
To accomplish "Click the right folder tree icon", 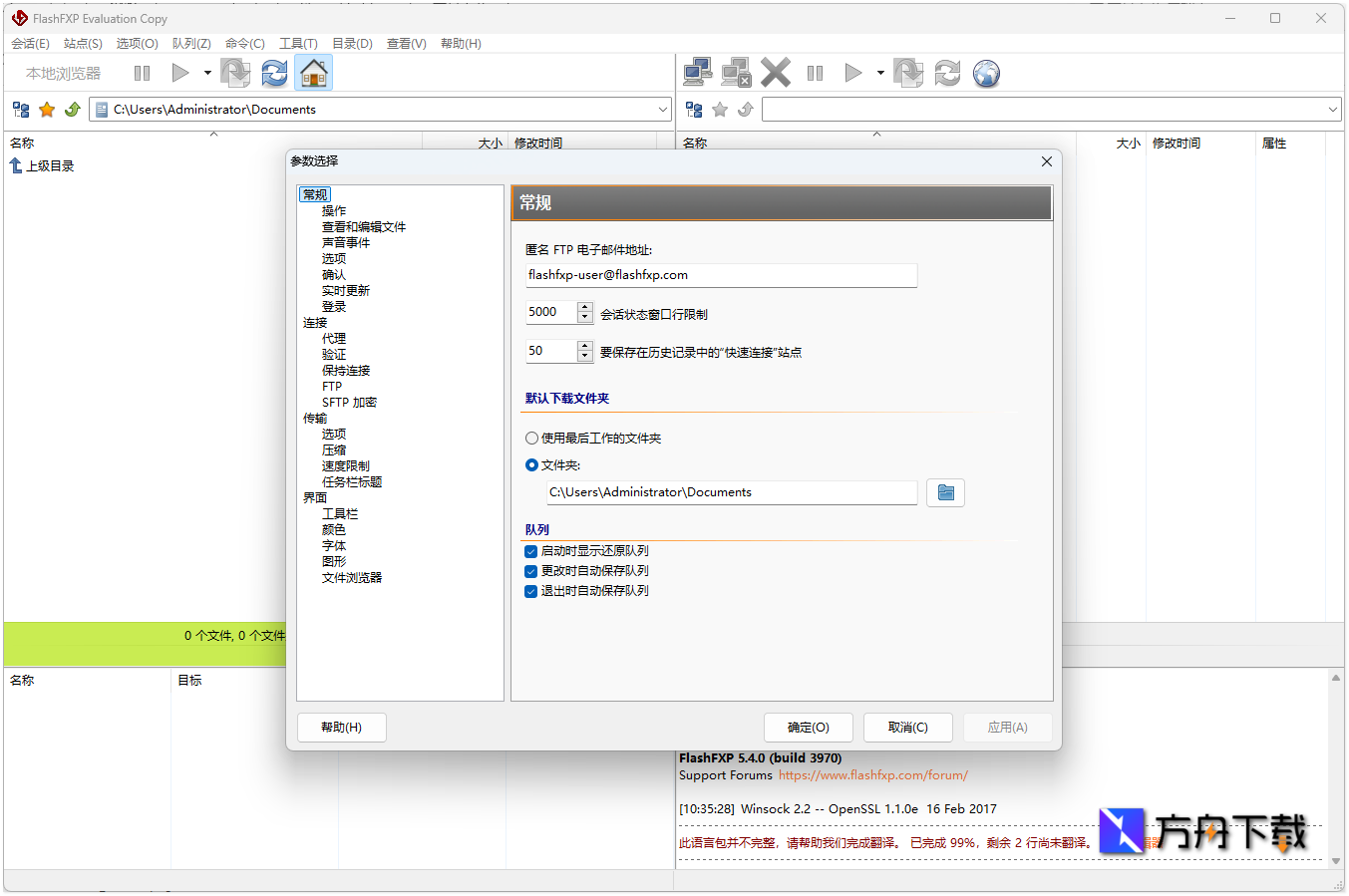I will click(694, 110).
